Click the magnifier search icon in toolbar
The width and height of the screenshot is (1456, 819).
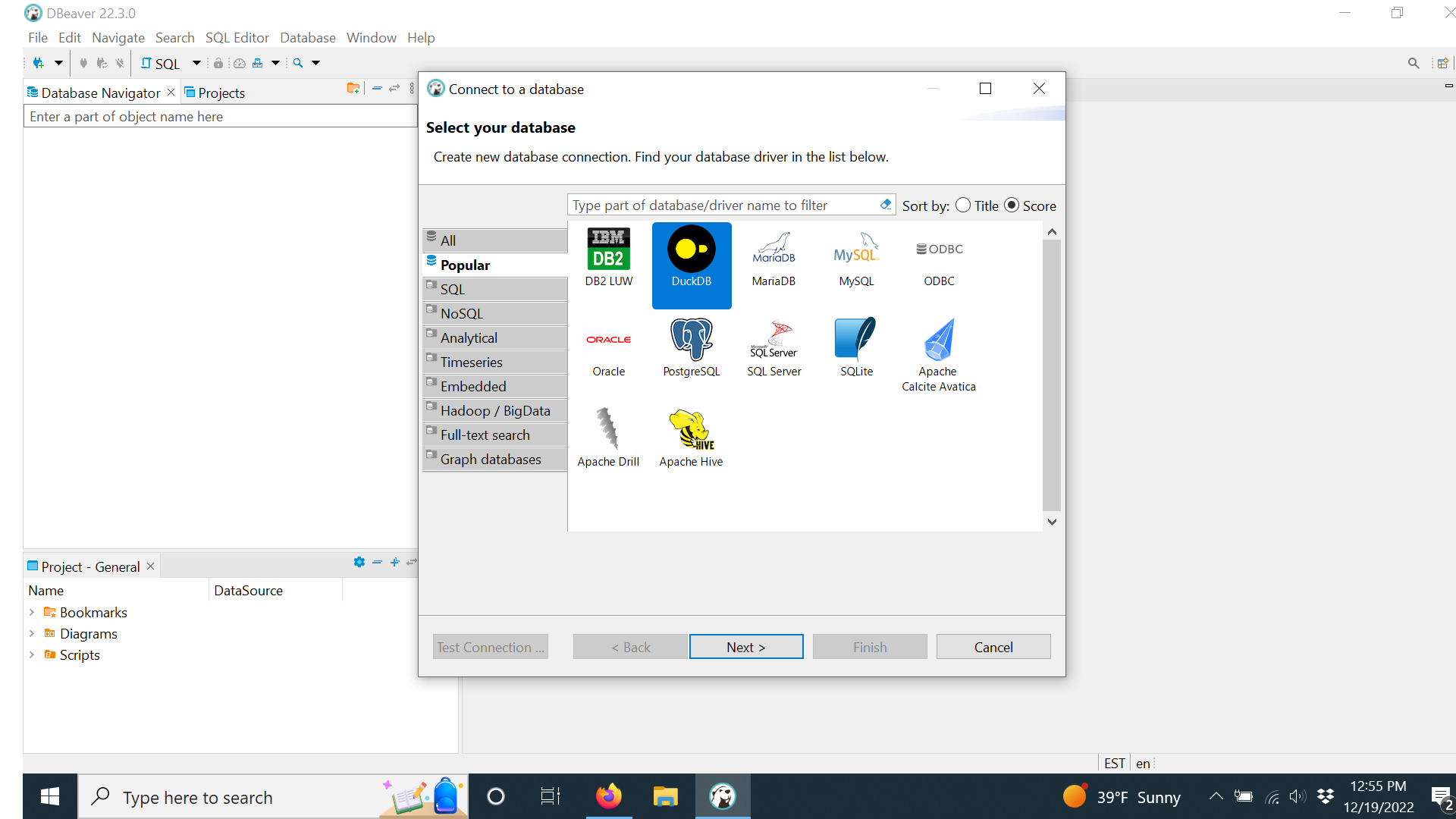tap(298, 63)
